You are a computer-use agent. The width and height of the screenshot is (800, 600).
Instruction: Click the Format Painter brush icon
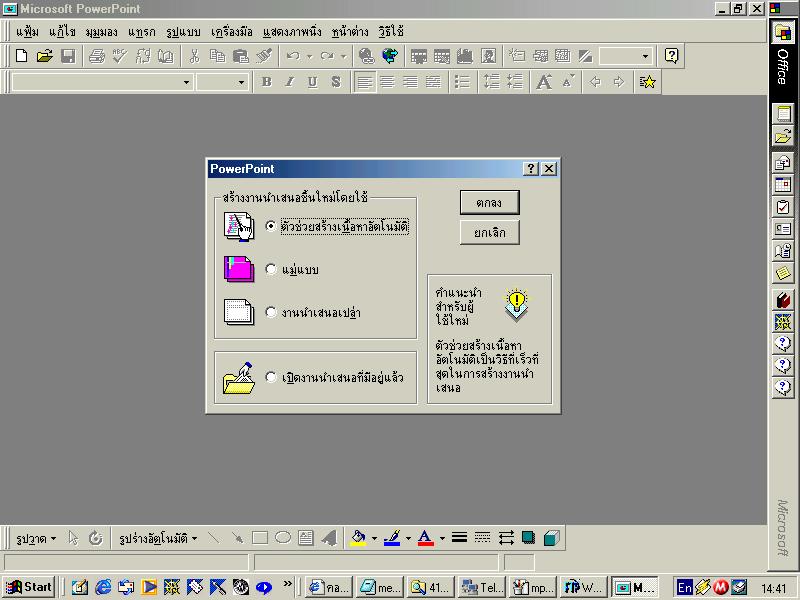coord(264,56)
